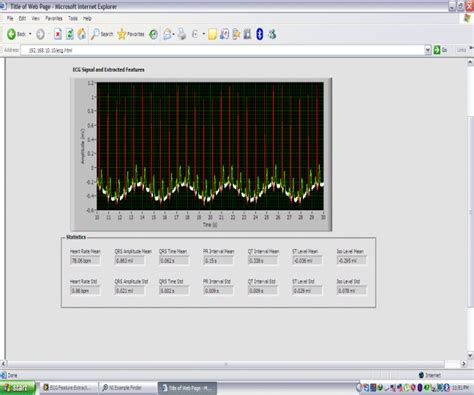Click the Internet zone status indicator
Image resolution: width=474 pixels, height=395 pixels.
tap(430, 375)
